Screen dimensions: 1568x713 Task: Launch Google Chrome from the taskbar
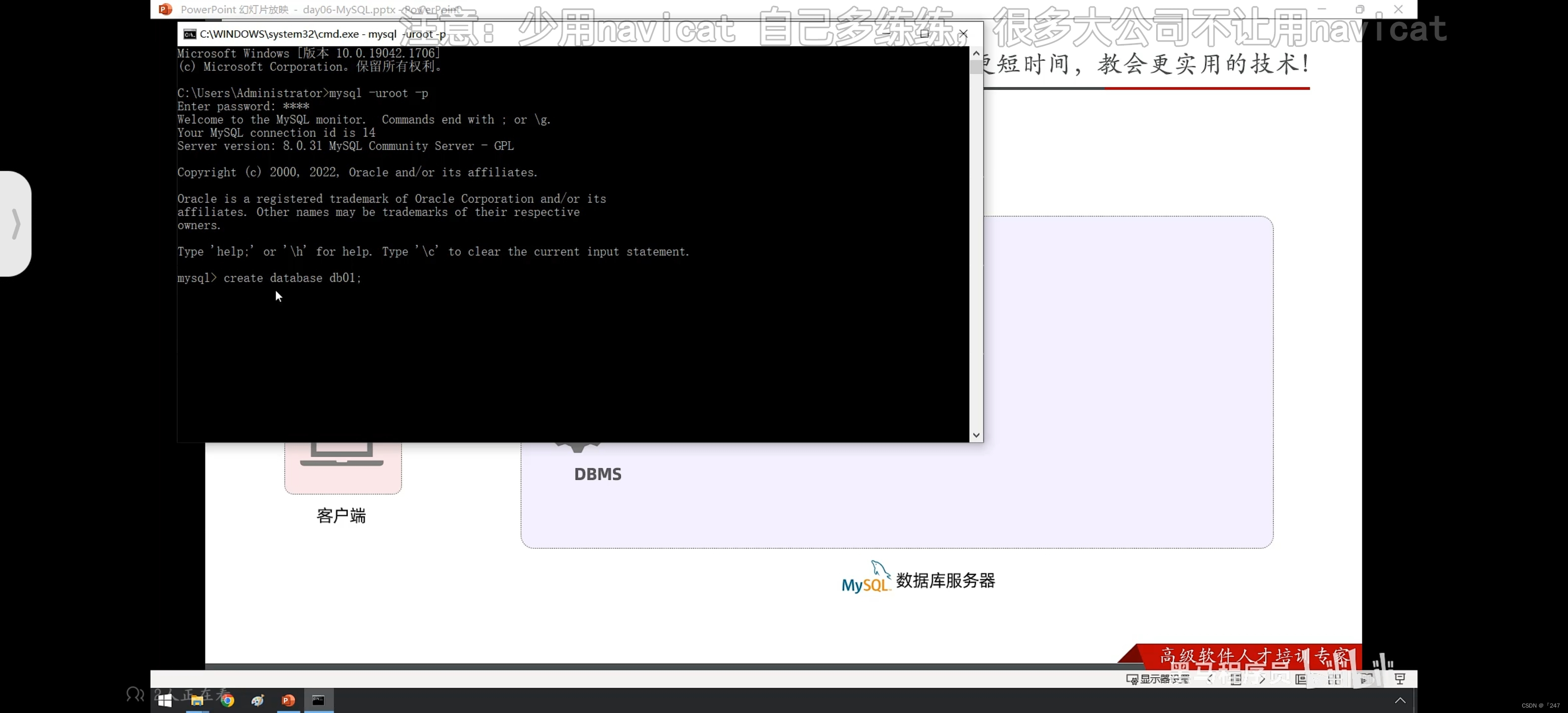pos(227,700)
